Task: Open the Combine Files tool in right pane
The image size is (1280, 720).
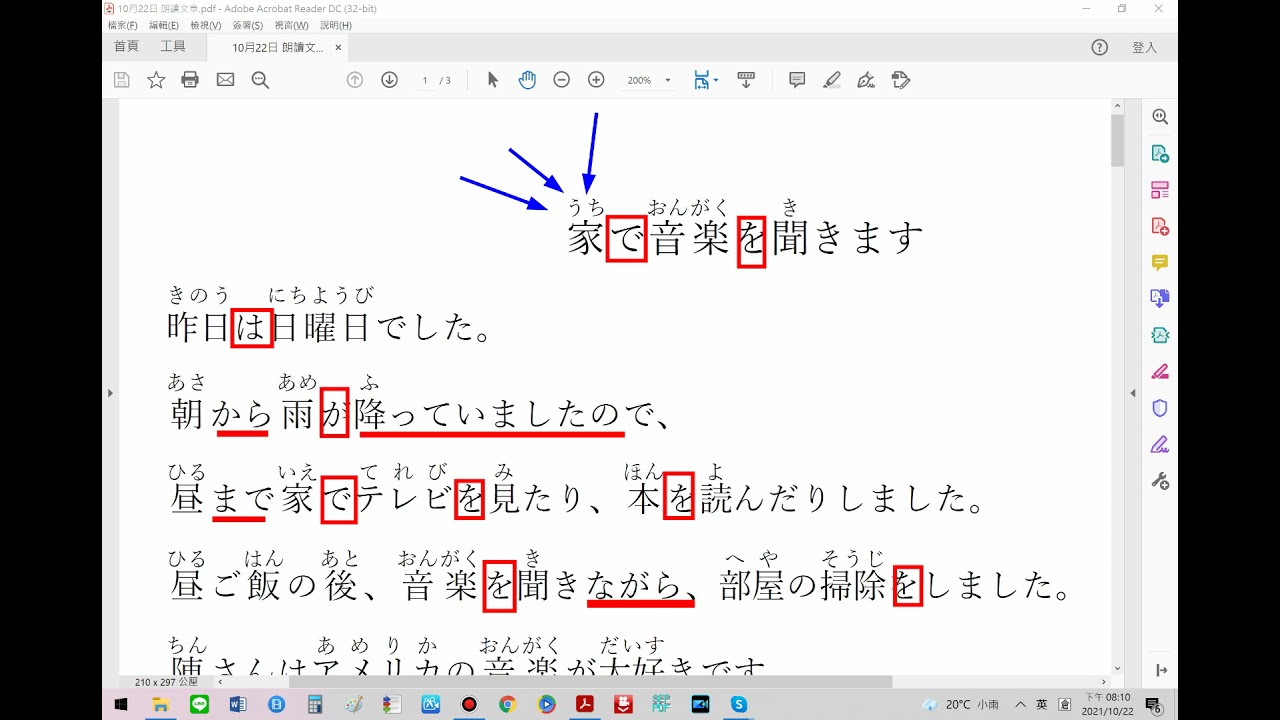Action: [1160, 298]
